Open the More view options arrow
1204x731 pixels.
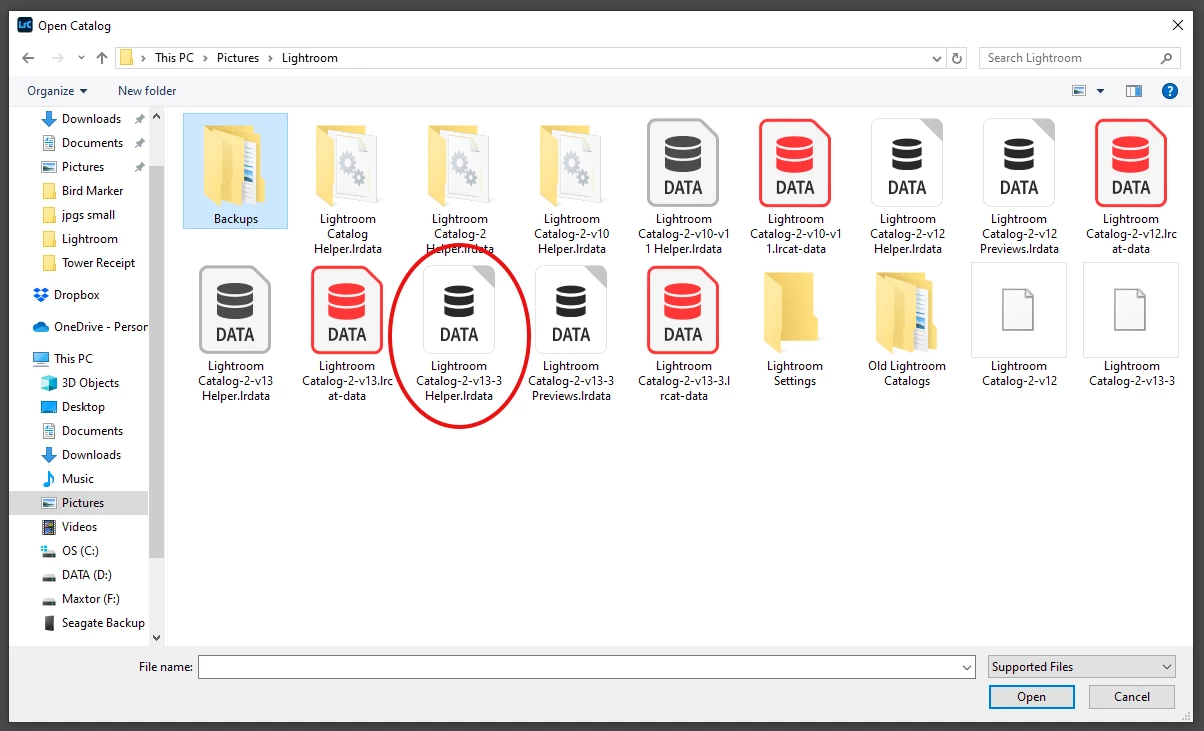pos(1101,91)
